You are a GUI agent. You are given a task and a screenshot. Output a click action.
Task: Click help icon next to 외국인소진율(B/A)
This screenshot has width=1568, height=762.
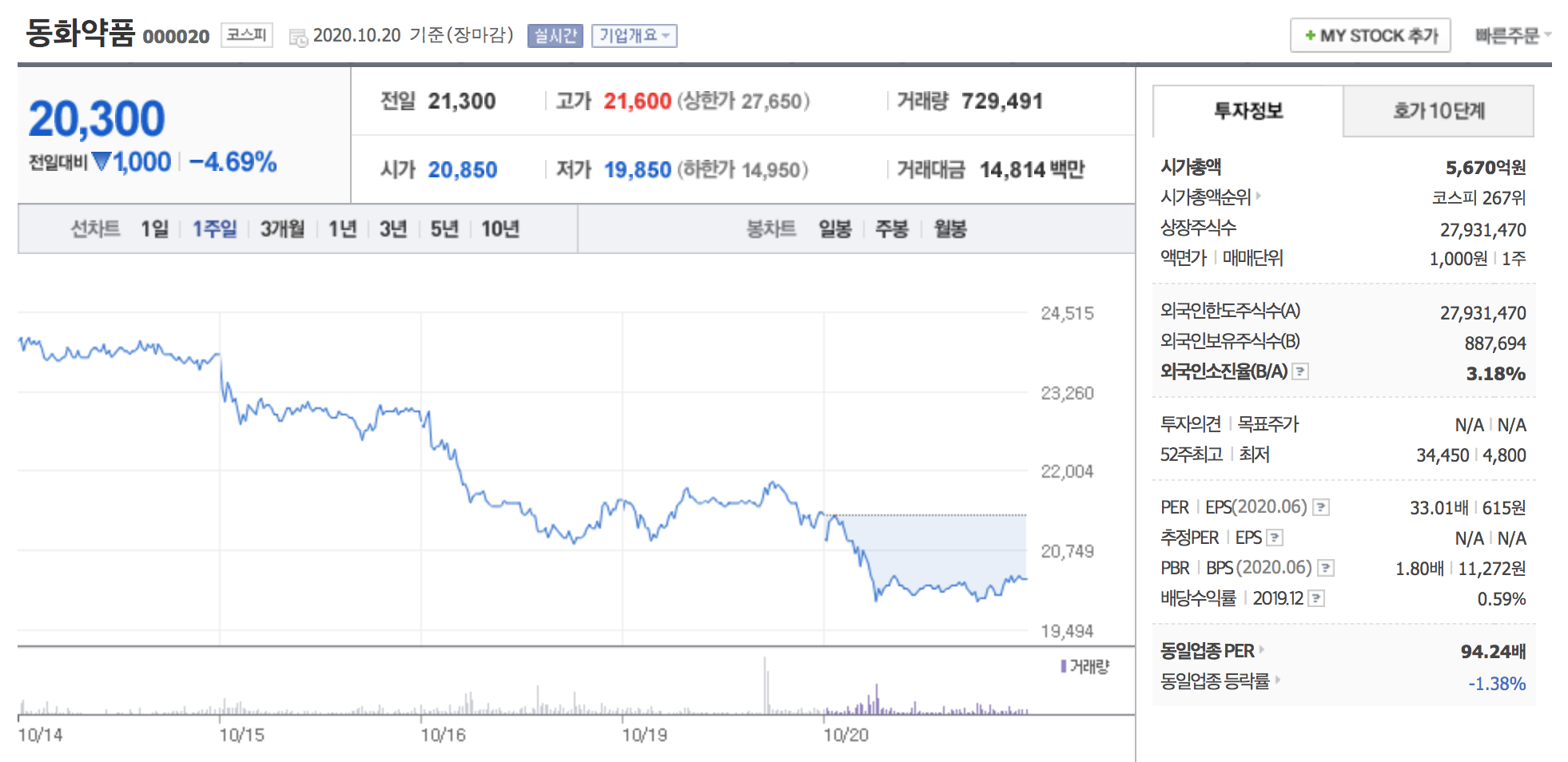click(1300, 371)
